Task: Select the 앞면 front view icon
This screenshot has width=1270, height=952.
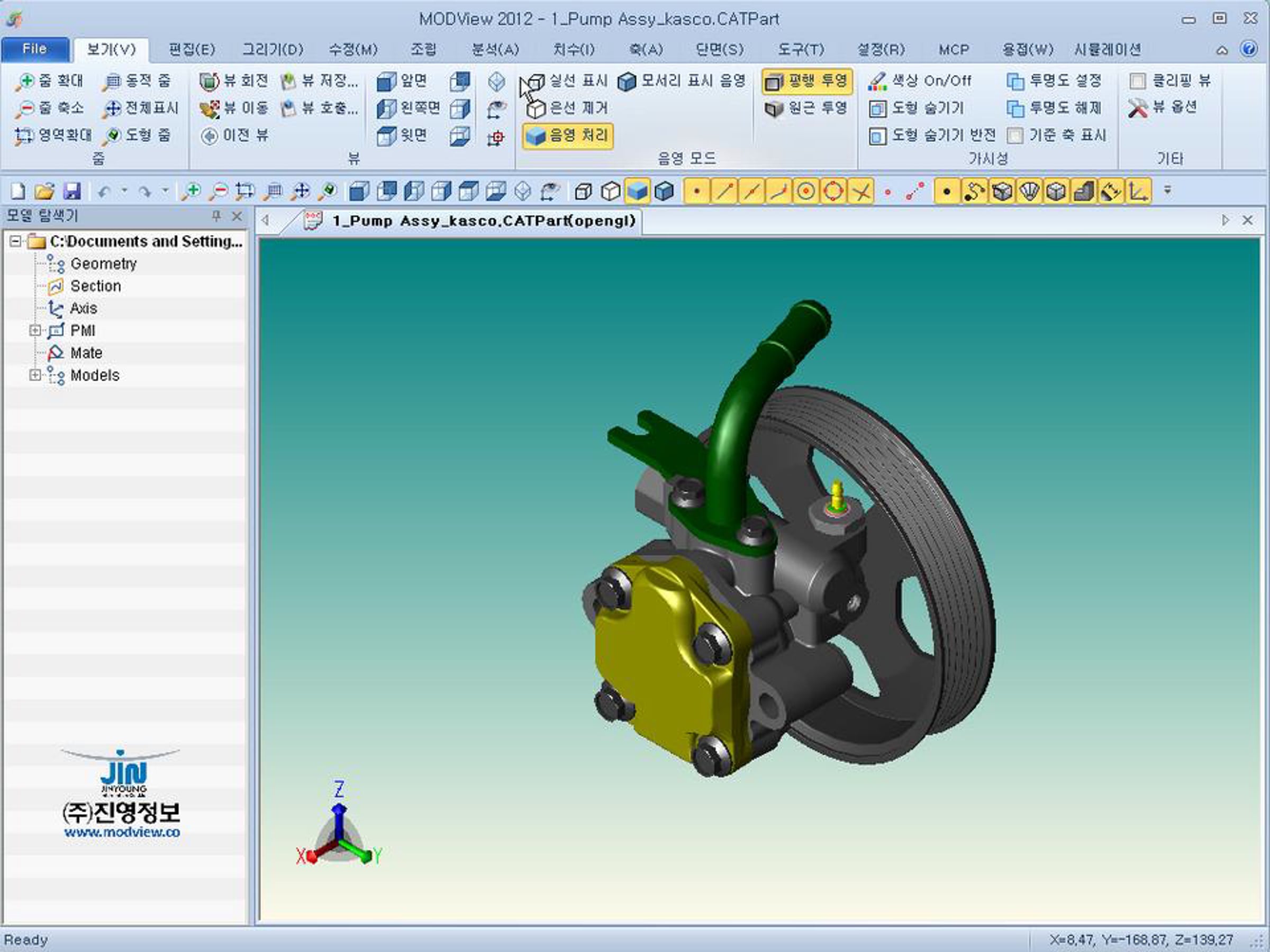Action: coord(386,81)
